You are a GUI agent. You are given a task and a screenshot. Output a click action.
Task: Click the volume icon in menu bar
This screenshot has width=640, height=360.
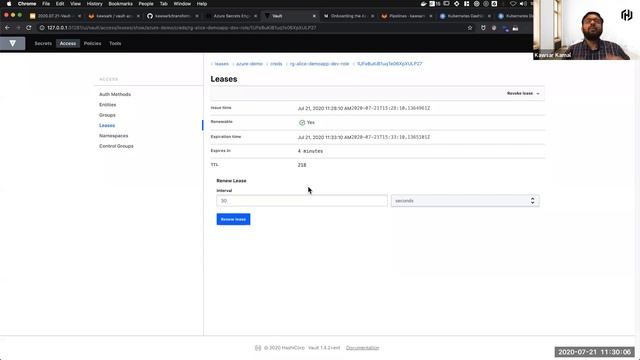523,4
